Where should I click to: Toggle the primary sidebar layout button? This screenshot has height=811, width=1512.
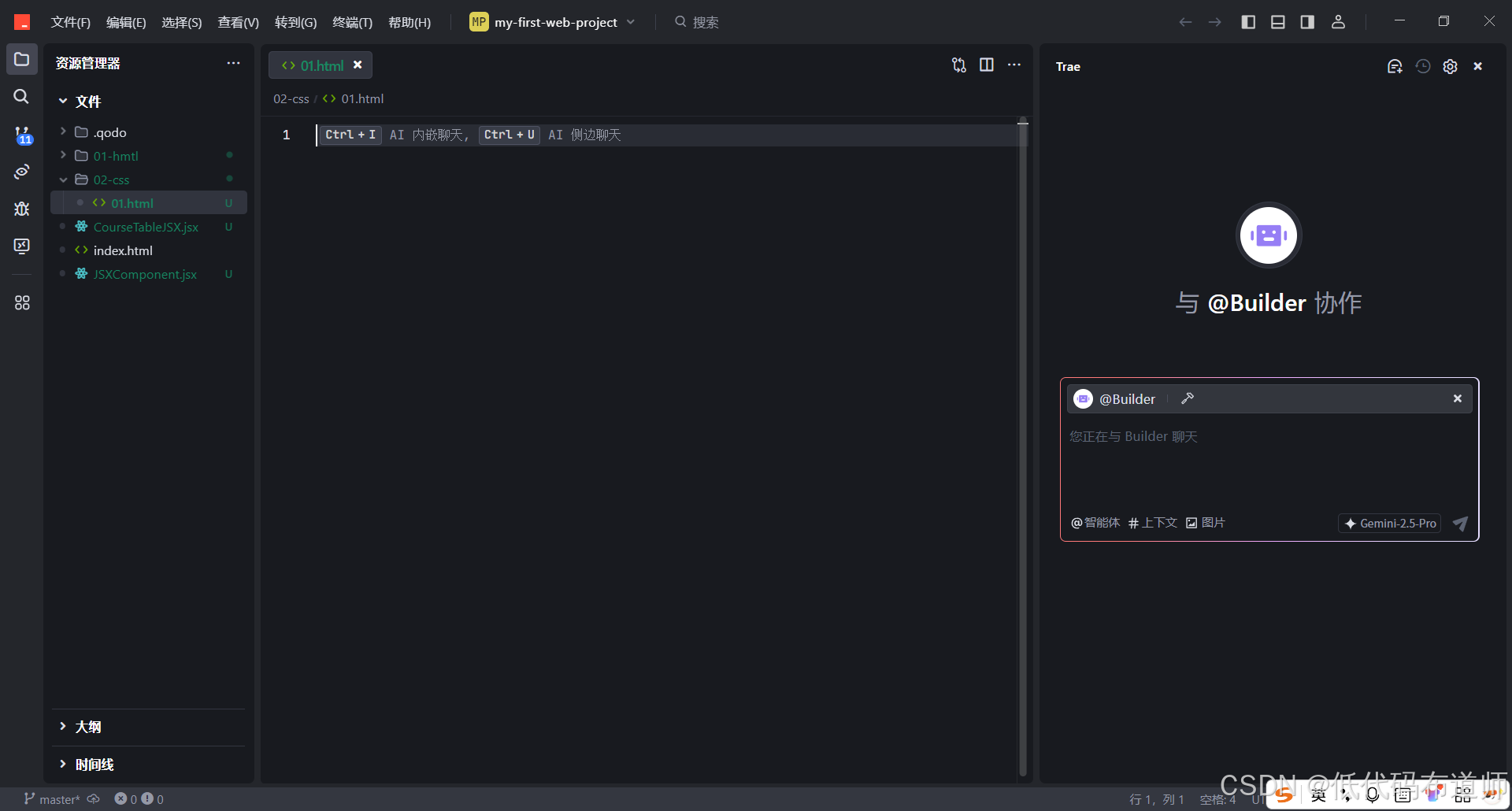pos(1248,22)
